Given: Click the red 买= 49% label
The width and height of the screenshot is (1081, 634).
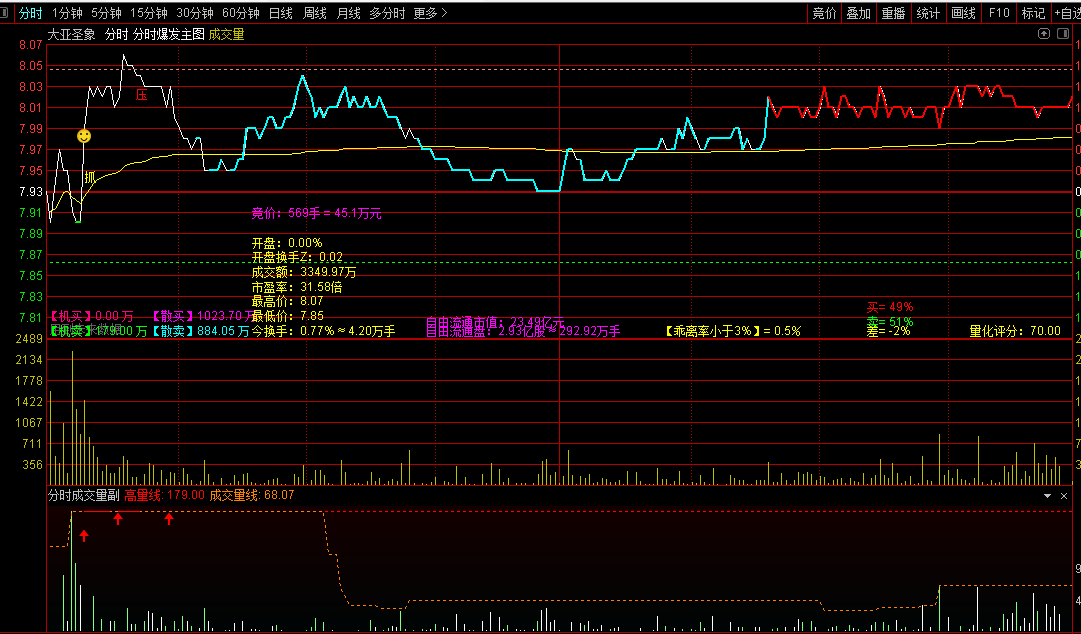Looking at the screenshot, I should [890, 307].
